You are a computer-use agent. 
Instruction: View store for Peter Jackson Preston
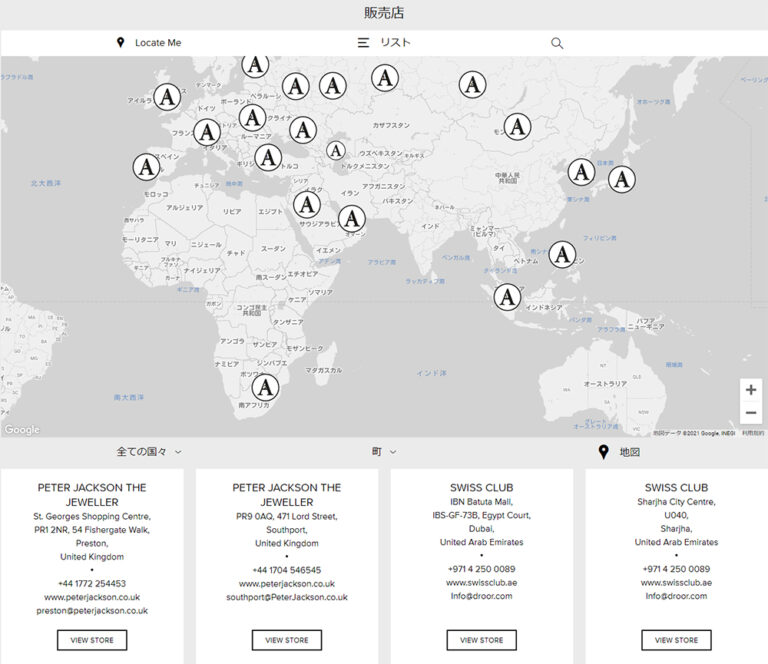click(92, 640)
